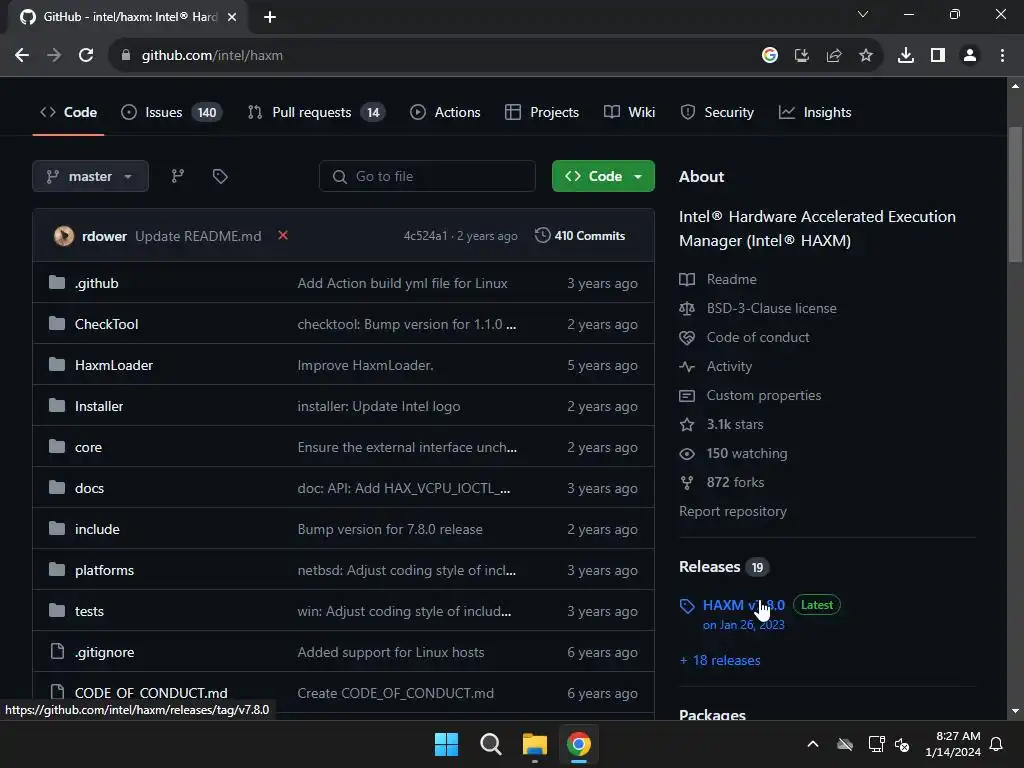The height and width of the screenshot is (768, 1024).
Task: Open the Chrome profile icon
Action: click(x=970, y=56)
